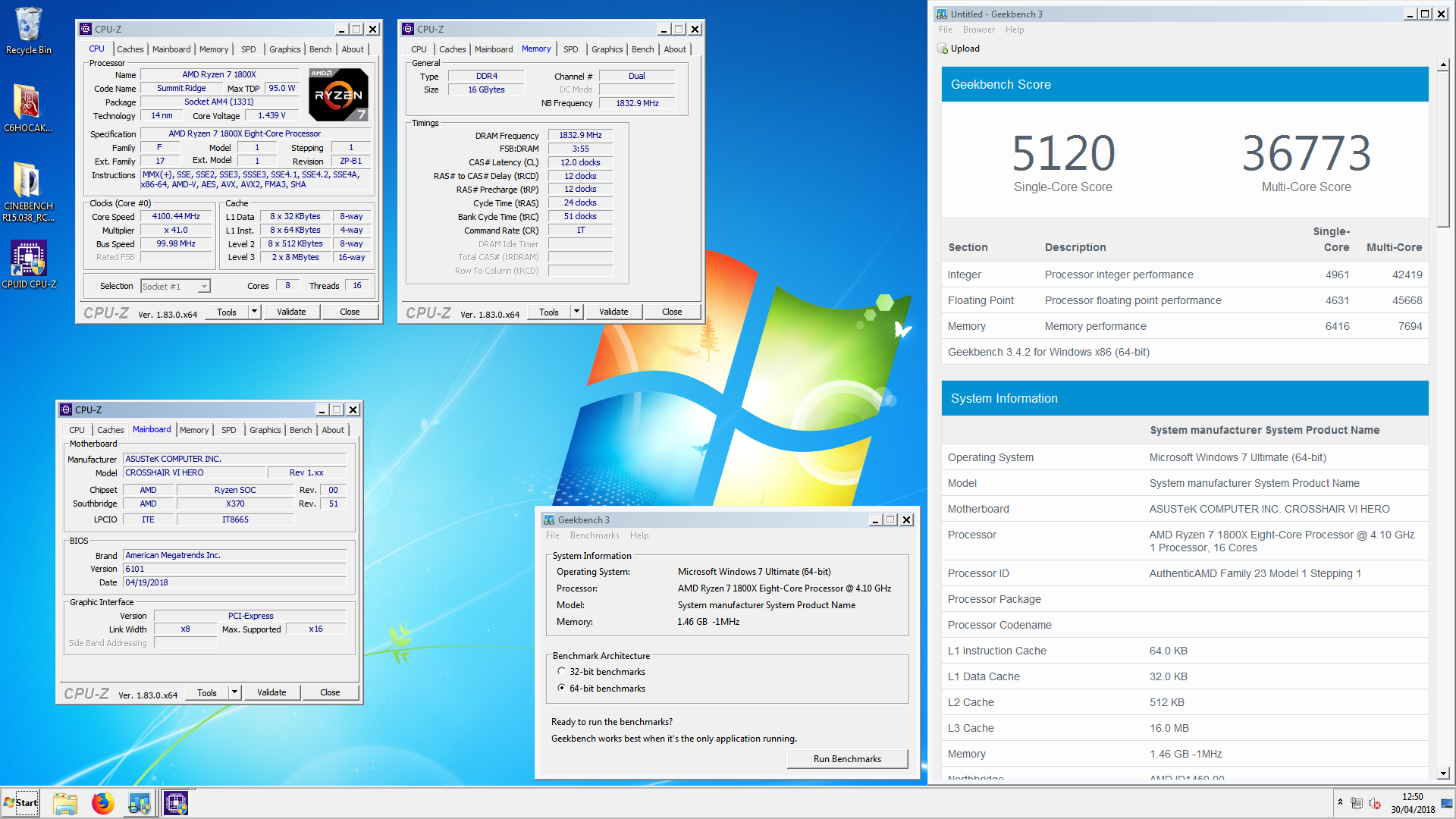Open File Explorer from the taskbar
Image resolution: width=1456 pixels, height=819 pixels.
(x=65, y=803)
